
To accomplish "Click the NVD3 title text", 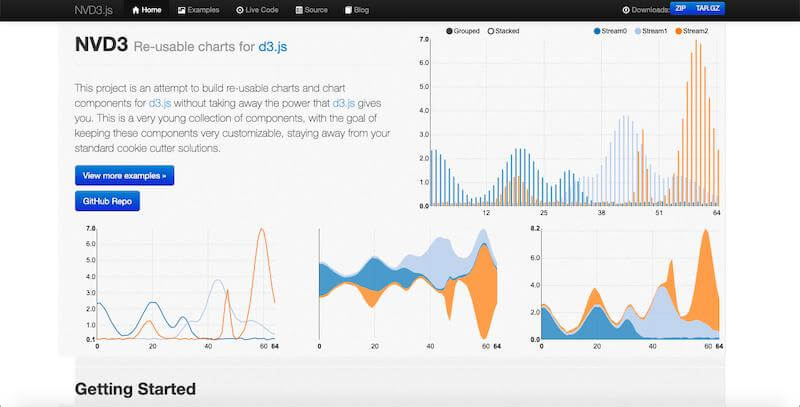I will coord(101,45).
